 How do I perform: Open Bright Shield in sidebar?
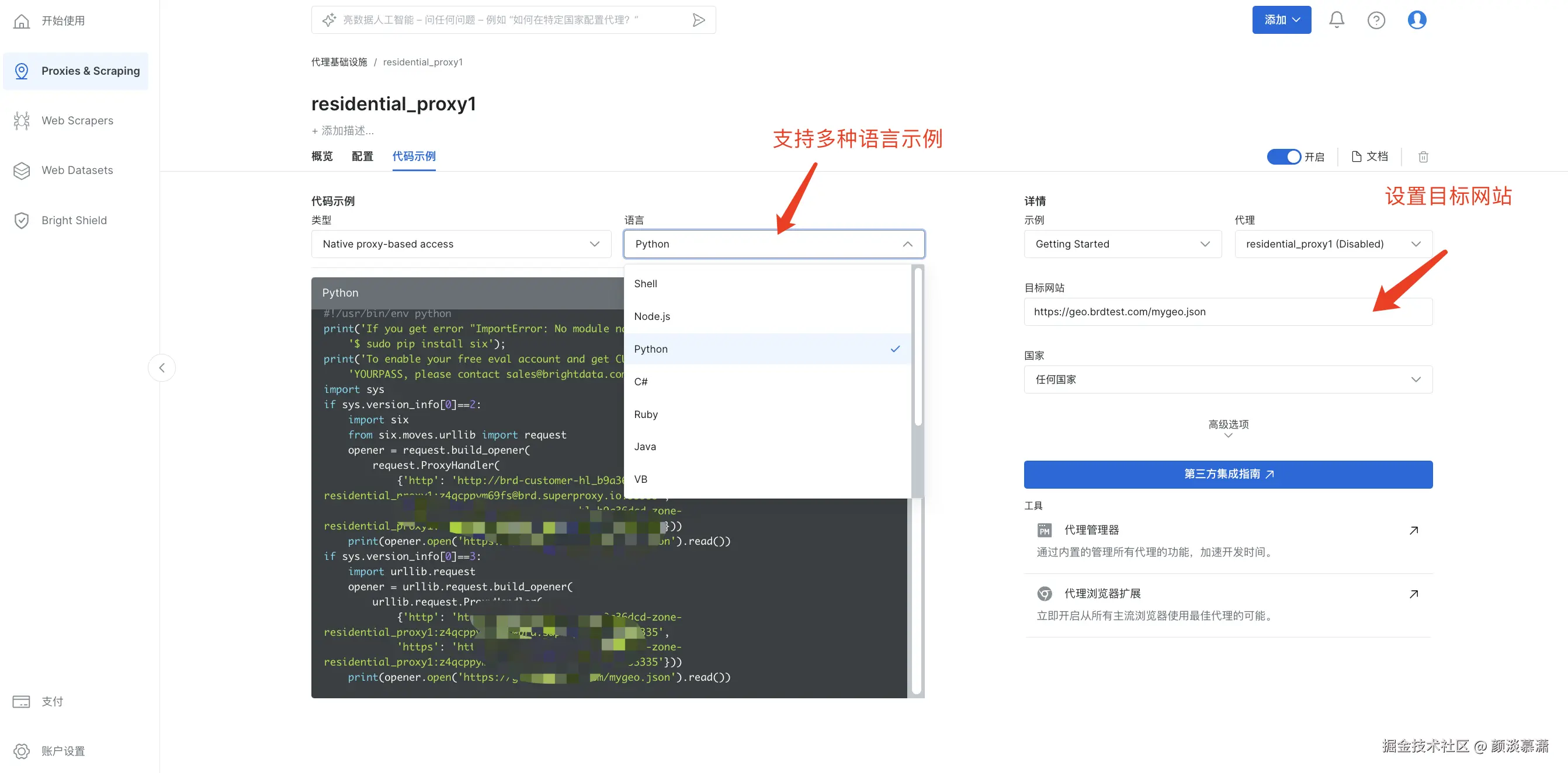point(74,220)
